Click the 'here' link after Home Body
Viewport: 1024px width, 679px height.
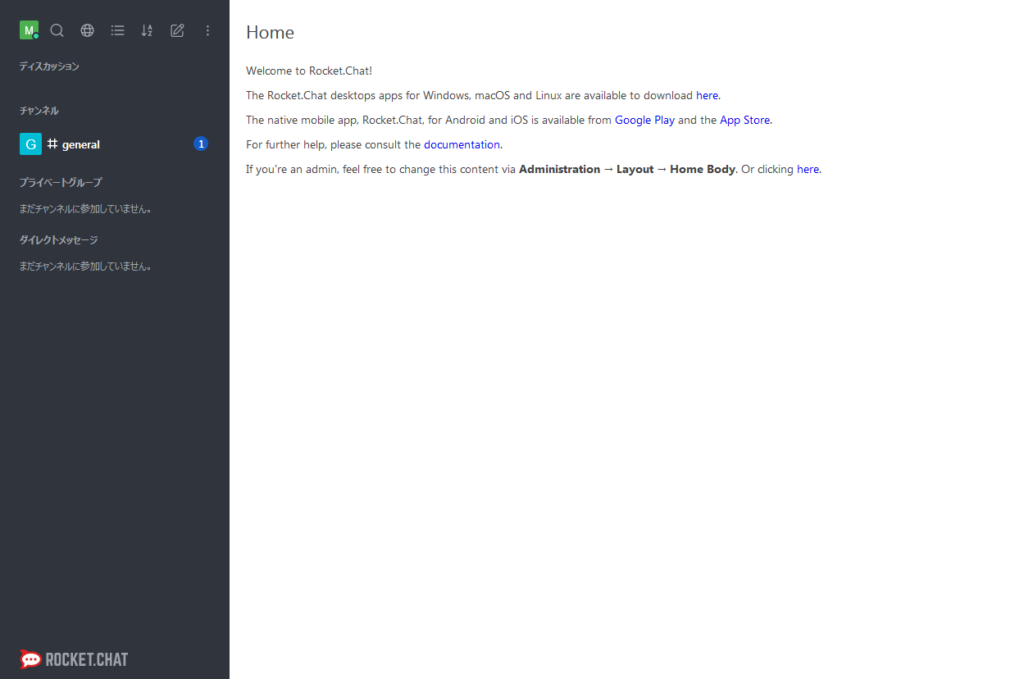pos(808,170)
